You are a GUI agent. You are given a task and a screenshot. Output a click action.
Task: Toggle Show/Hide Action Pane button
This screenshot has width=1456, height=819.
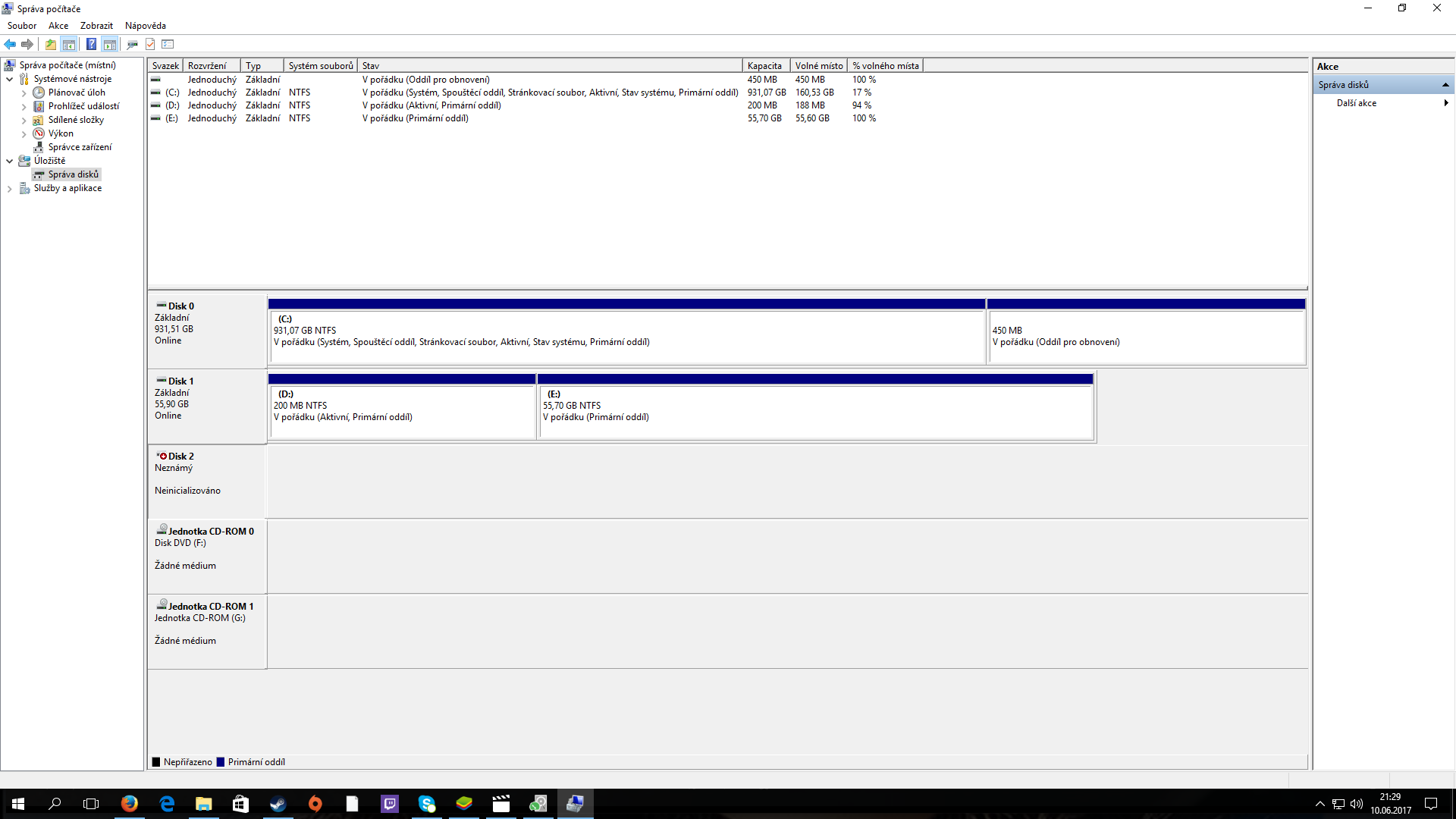coord(110,44)
